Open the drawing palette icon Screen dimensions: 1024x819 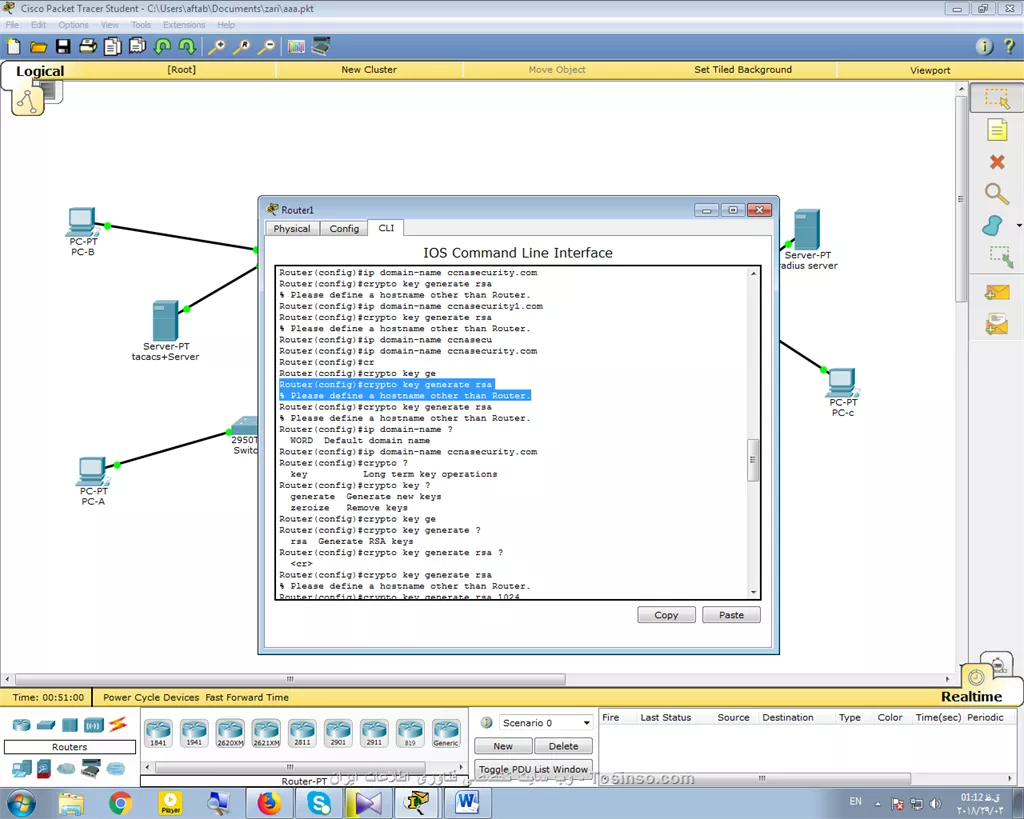click(296, 46)
